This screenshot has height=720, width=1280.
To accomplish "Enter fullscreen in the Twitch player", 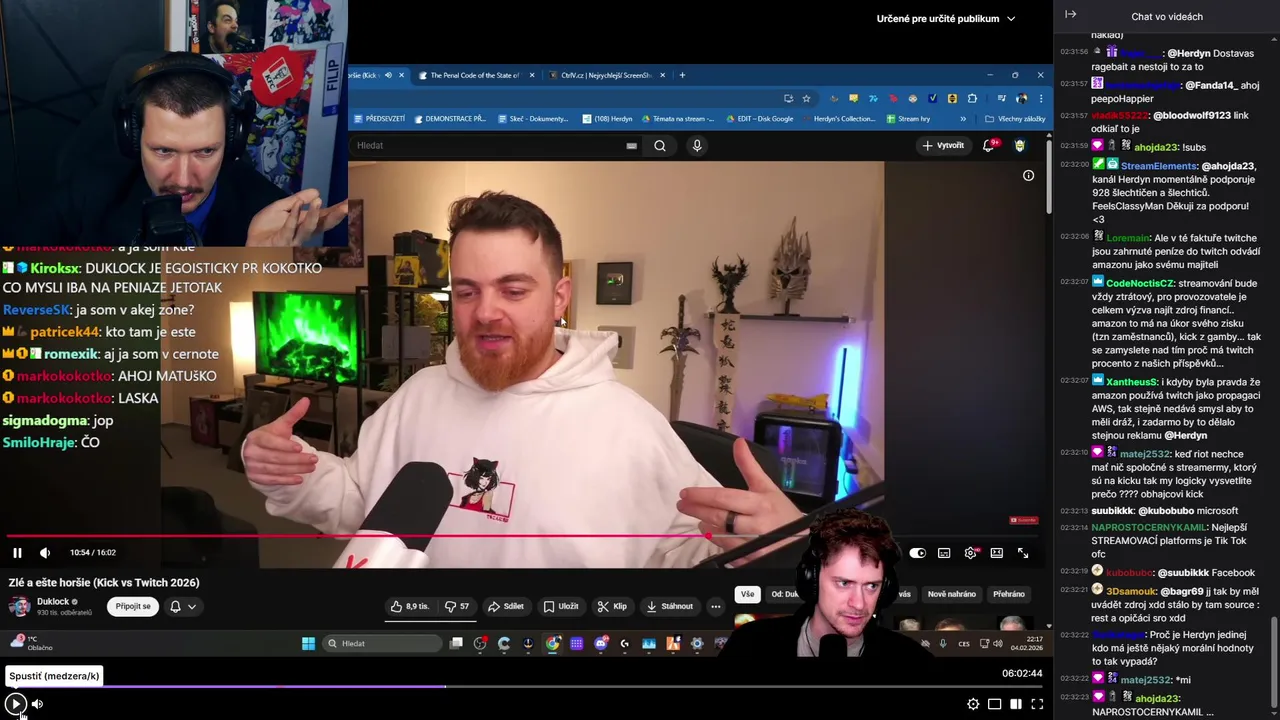I will pyautogui.click(x=1037, y=704).
